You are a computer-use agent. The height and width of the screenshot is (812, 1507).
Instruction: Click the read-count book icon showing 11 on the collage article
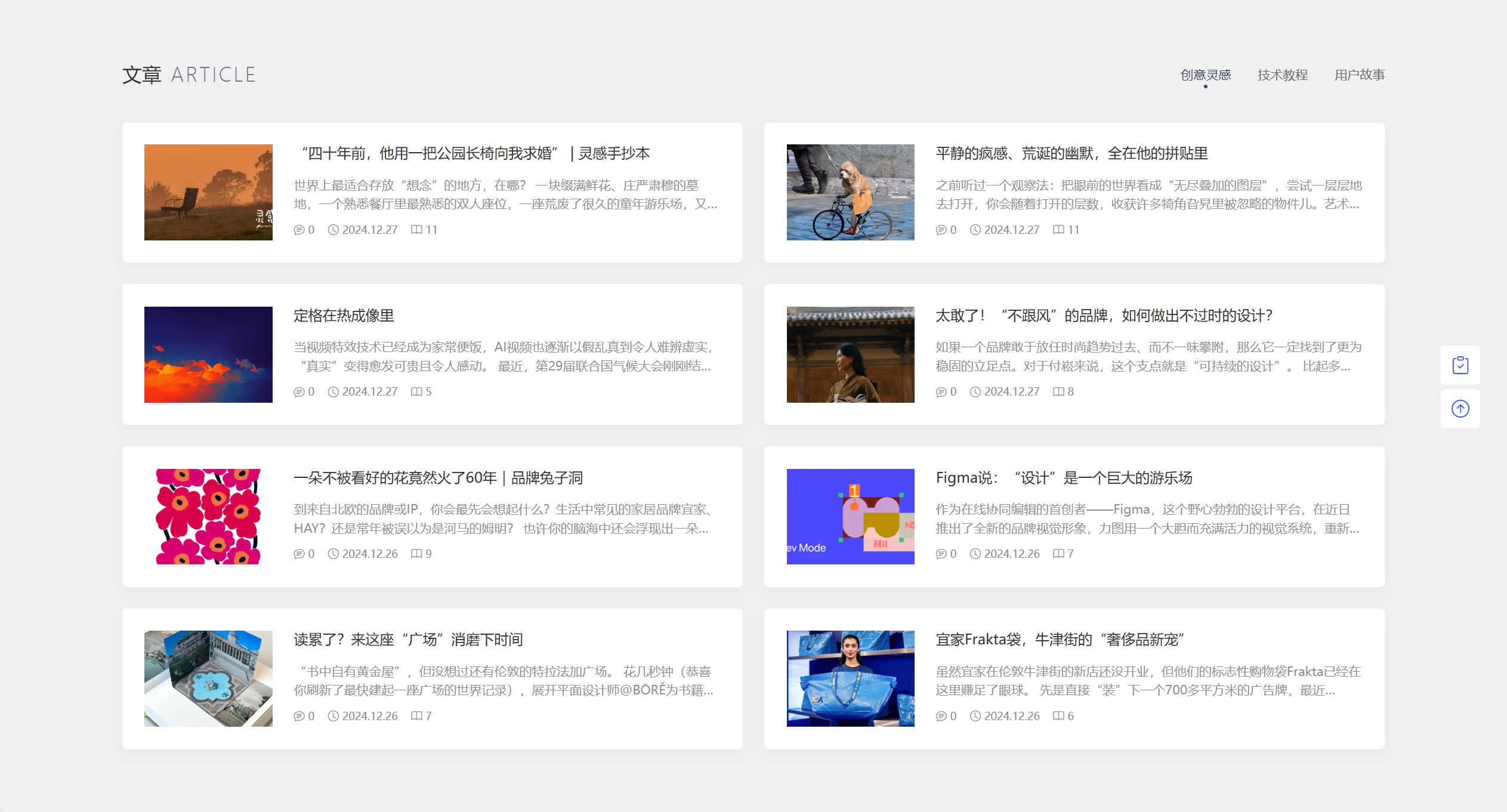coord(1059,230)
